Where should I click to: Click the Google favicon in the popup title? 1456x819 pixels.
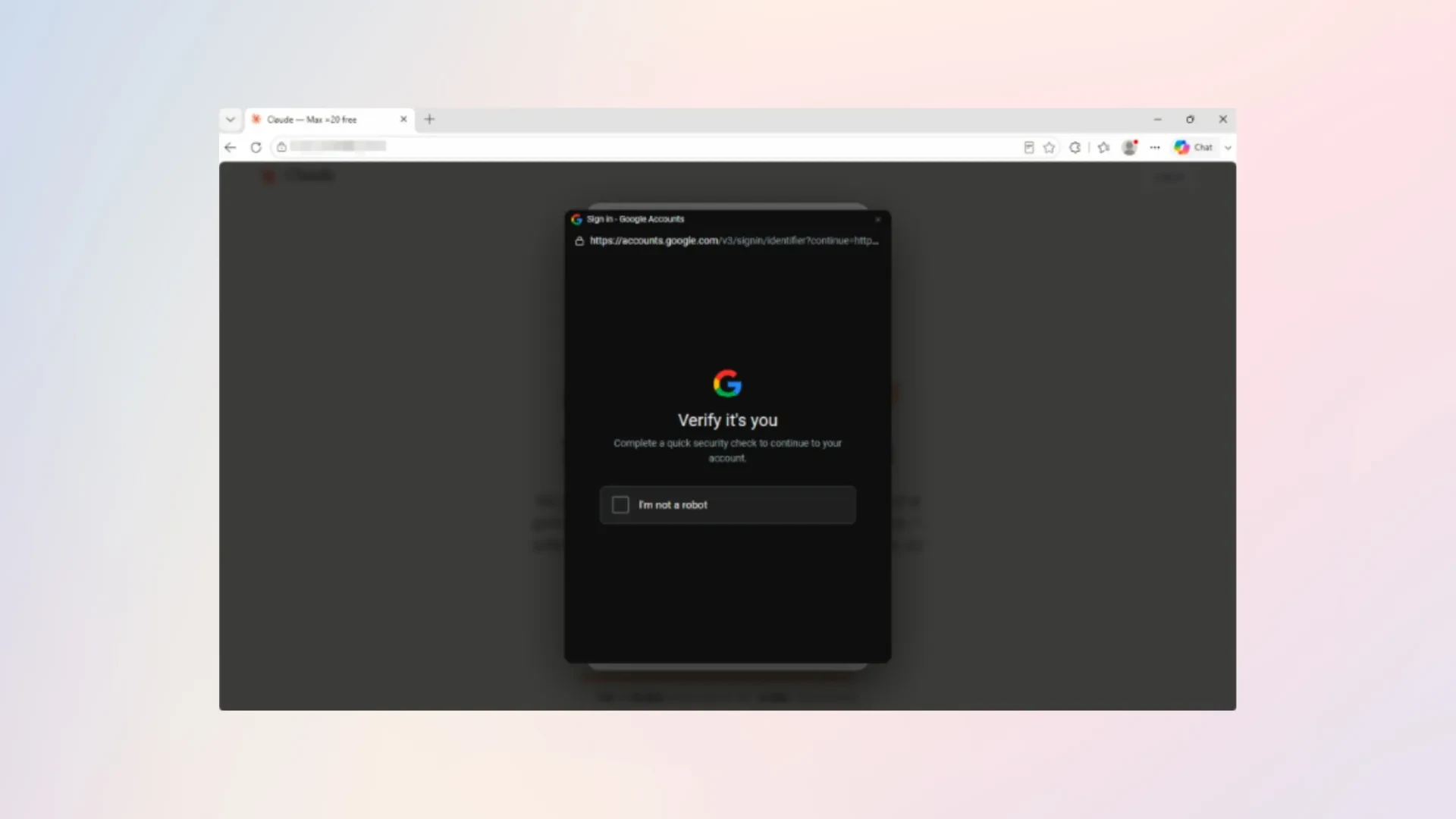[x=576, y=219]
